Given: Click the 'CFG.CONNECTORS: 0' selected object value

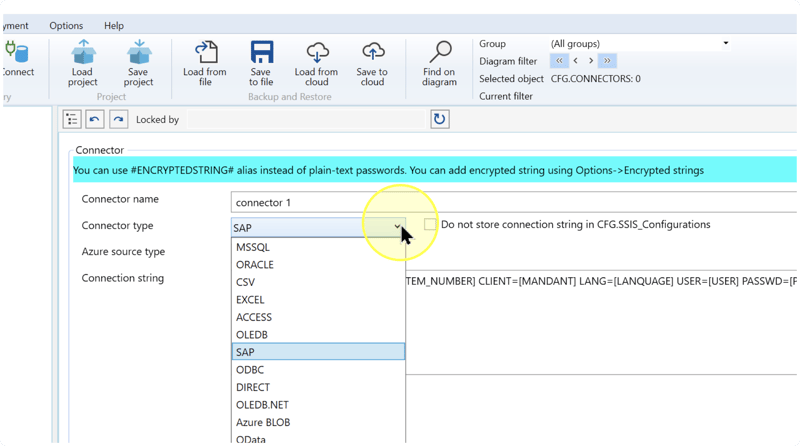Looking at the screenshot, I should pos(595,79).
